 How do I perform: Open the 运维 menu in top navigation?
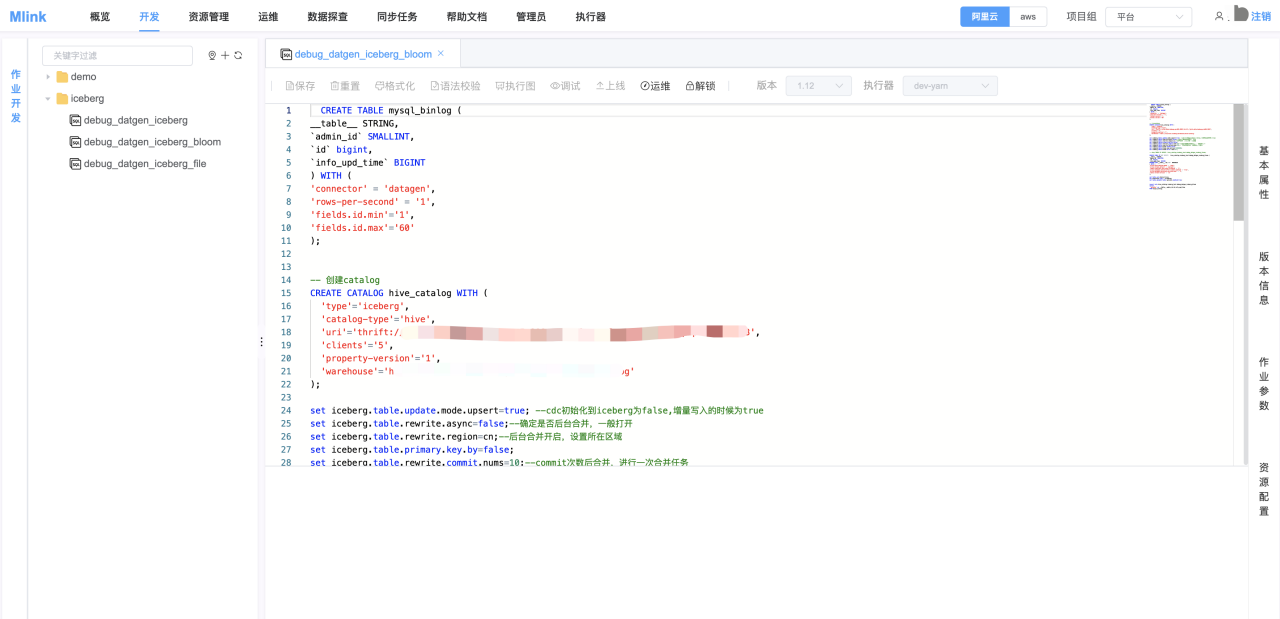(x=268, y=17)
